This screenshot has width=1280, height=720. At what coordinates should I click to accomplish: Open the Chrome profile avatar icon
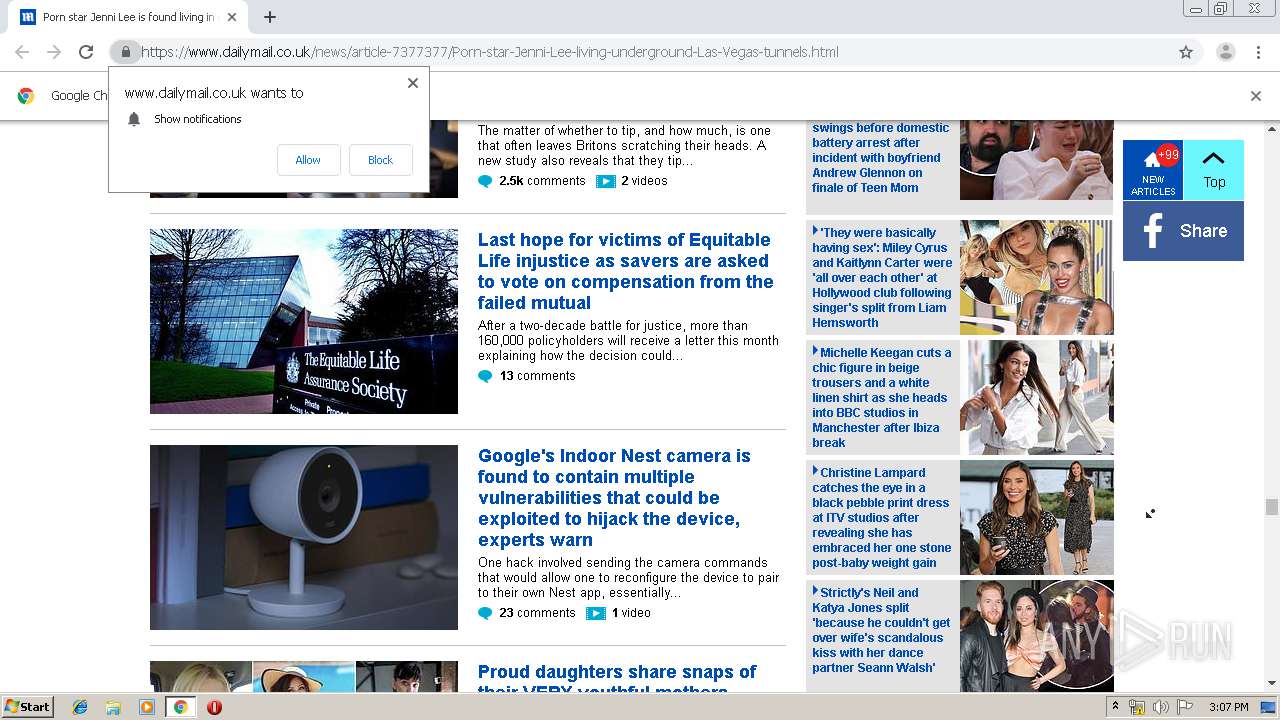pyautogui.click(x=1225, y=52)
